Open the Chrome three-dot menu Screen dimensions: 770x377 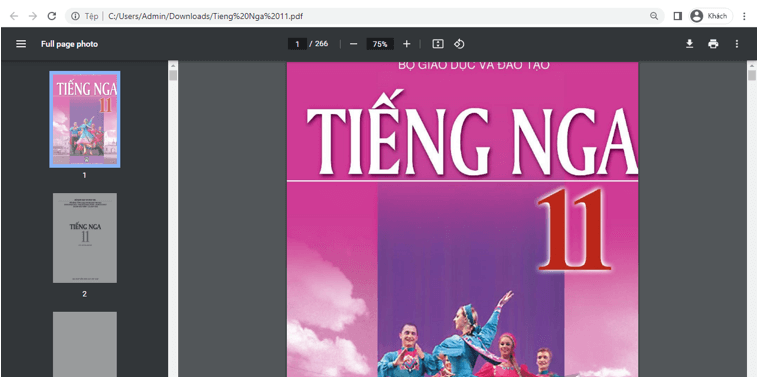pyautogui.click(x=744, y=16)
